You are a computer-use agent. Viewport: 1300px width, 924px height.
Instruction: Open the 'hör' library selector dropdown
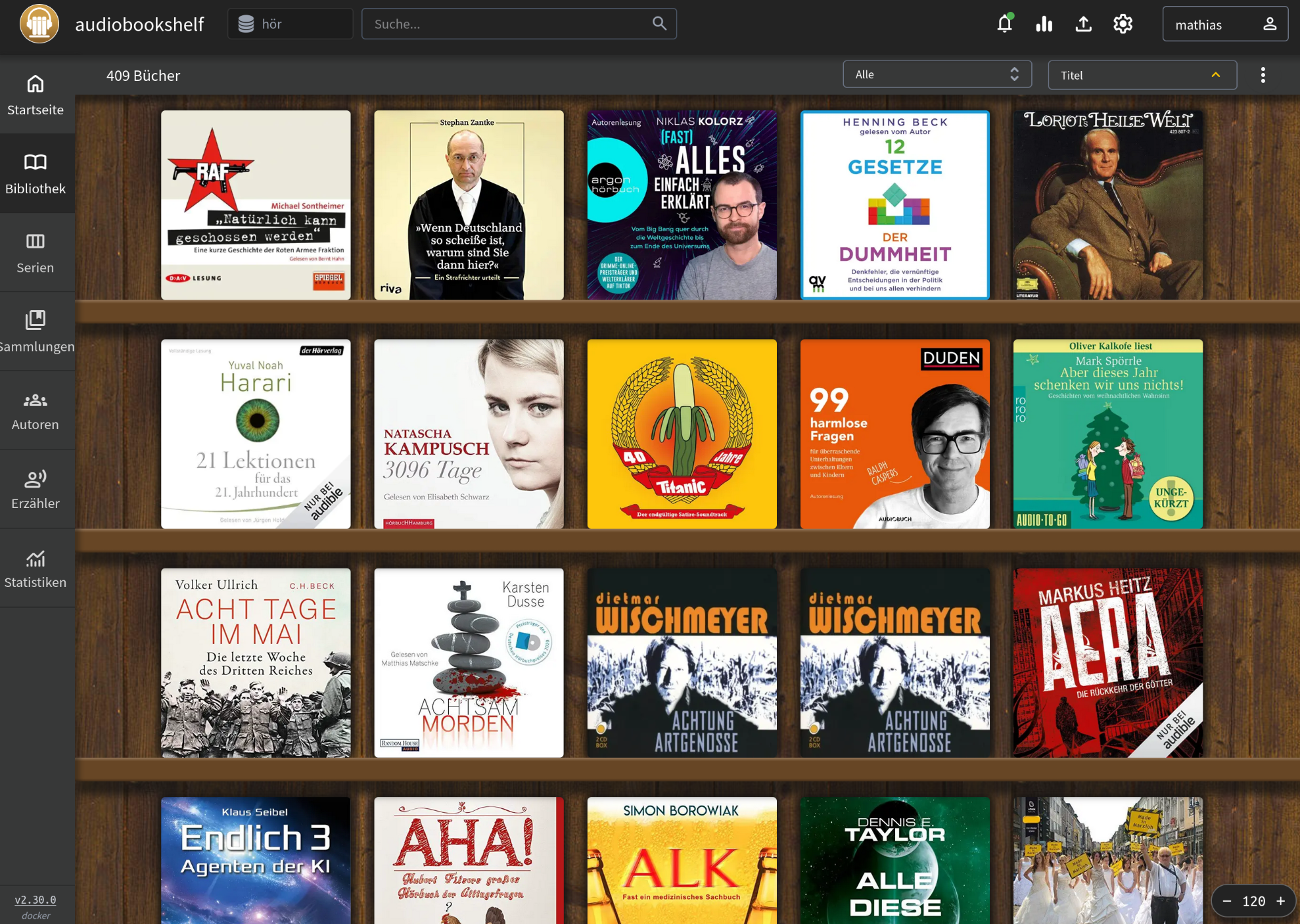290,24
